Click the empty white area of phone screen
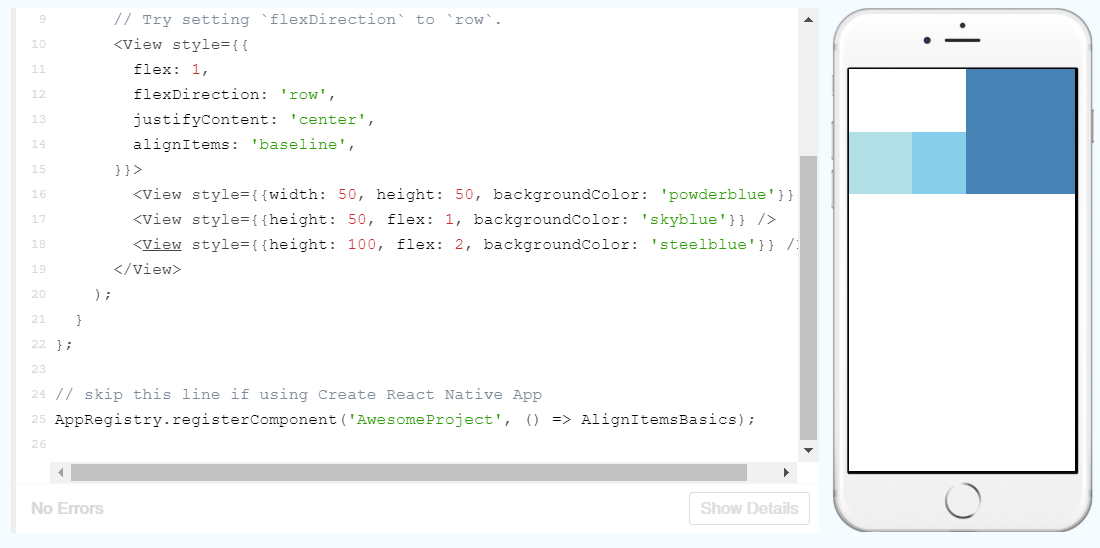1100x548 pixels. coord(961,330)
